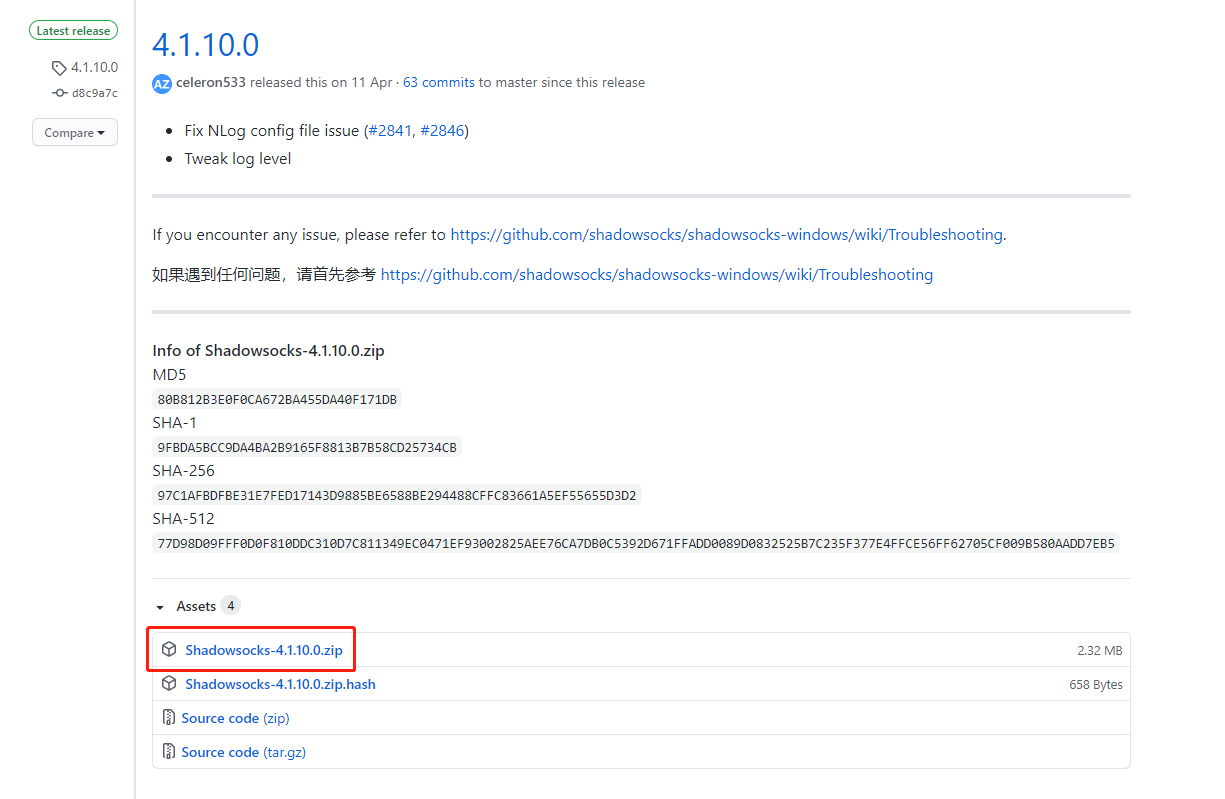This screenshot has width=1225, height=799.
Task: Click the SHA-512 label
Action: point(183,519)
